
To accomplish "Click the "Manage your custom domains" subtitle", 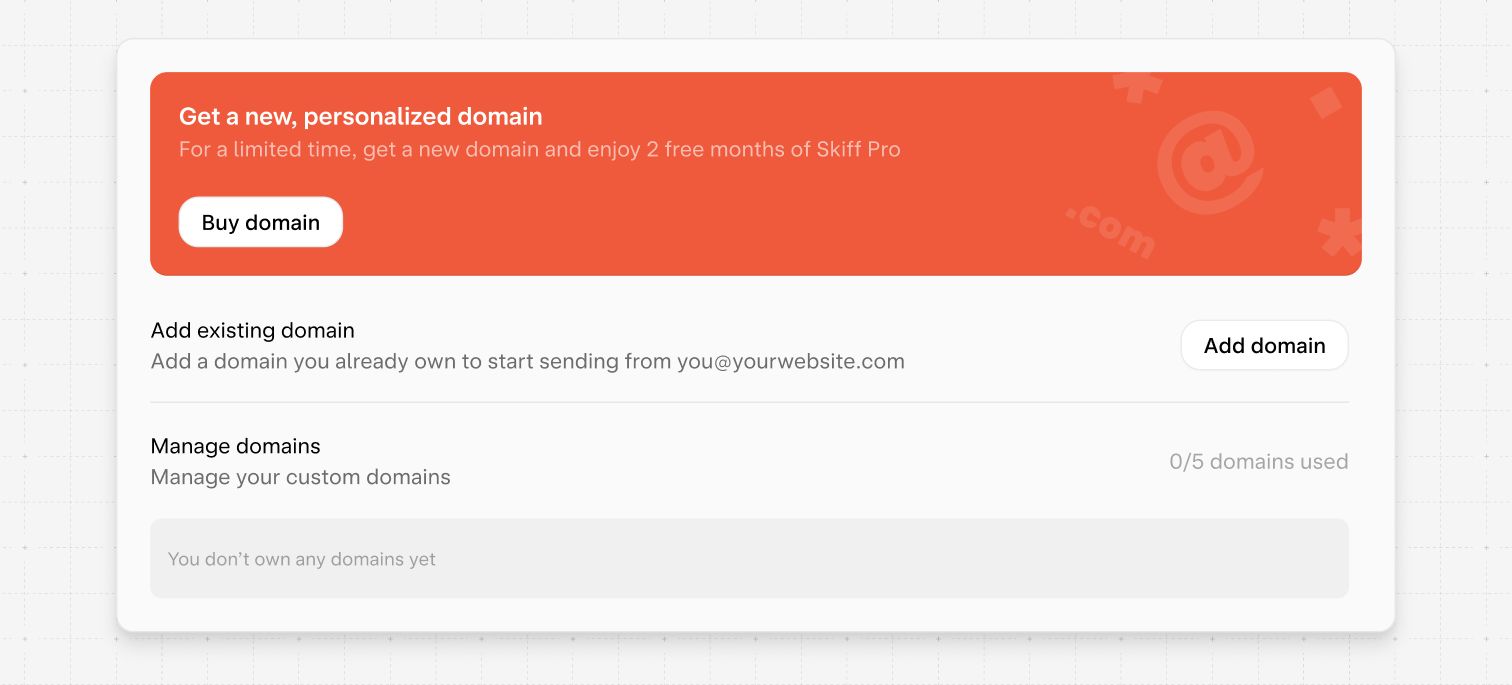I will pyautogui.click(x=300, y=477).
